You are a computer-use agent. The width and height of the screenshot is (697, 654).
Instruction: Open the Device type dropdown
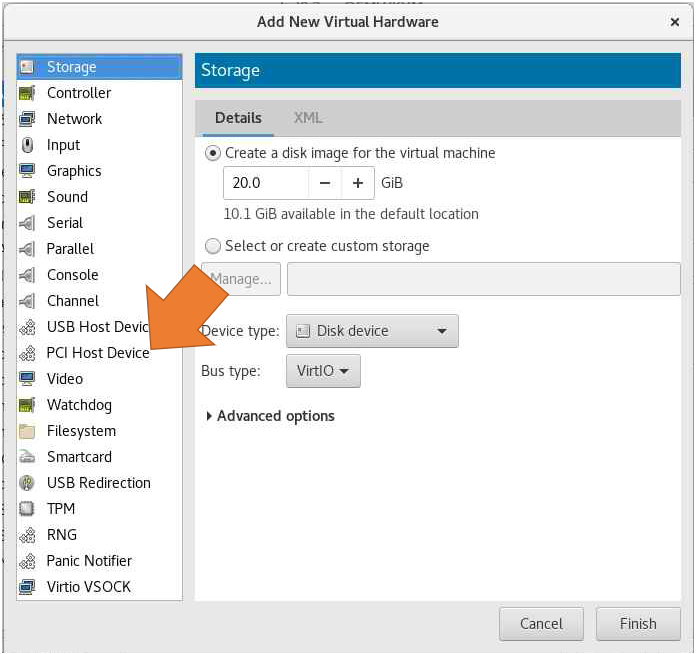click(x=372, y=331)
